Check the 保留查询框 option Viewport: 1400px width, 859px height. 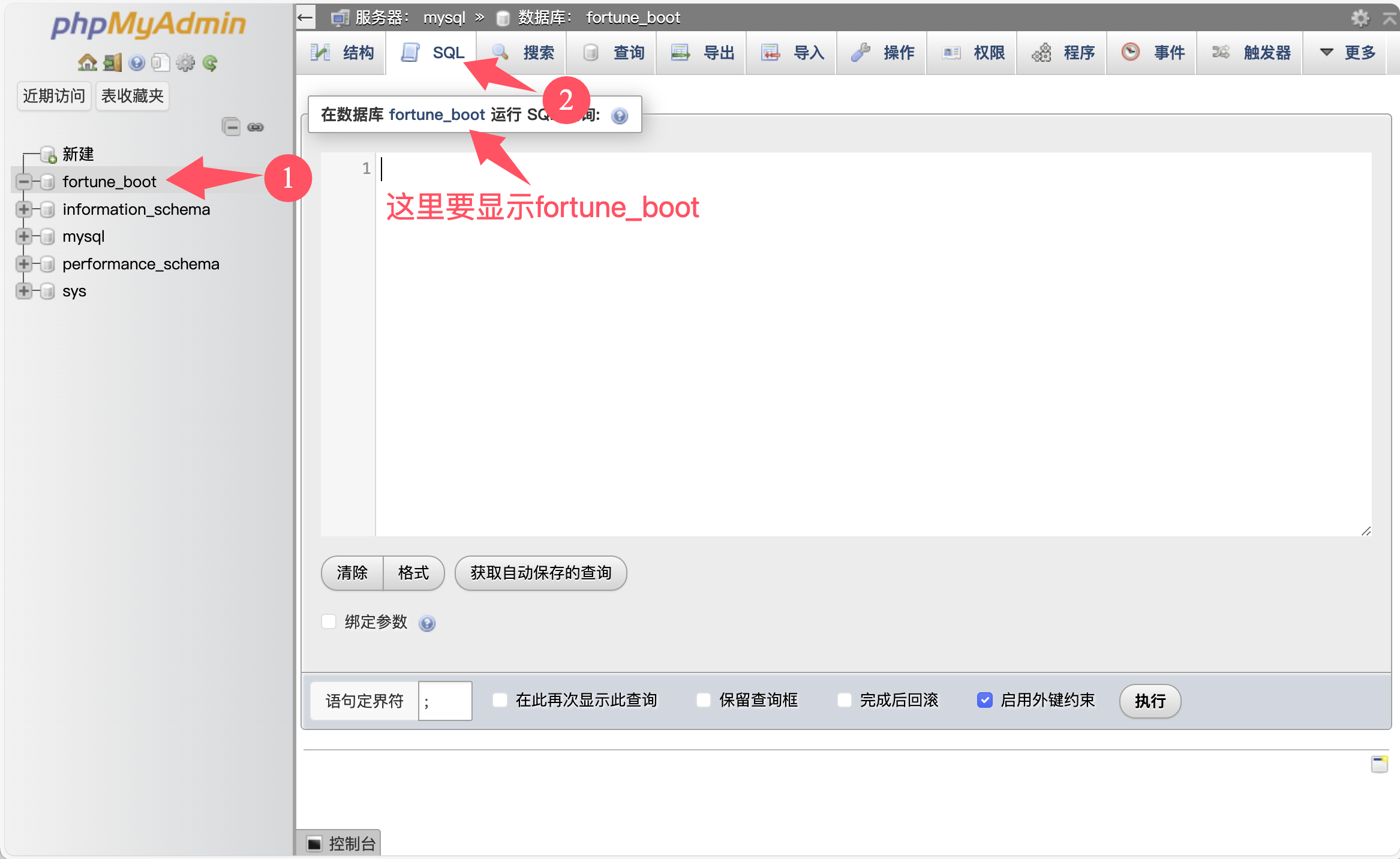tap(704, 700)
